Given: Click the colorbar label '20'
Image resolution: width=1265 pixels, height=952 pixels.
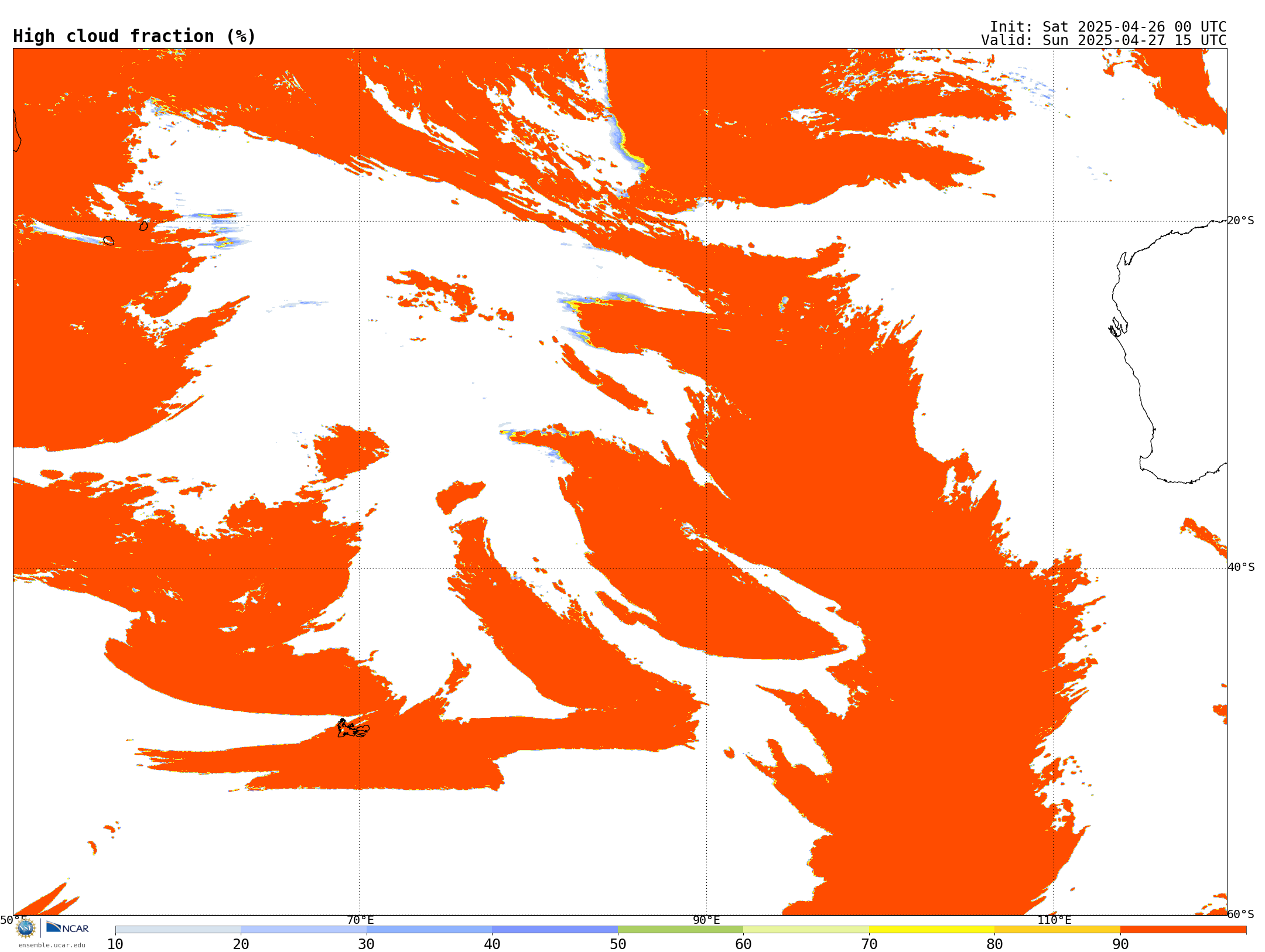Looking at the screenshot, I should 241,944.
